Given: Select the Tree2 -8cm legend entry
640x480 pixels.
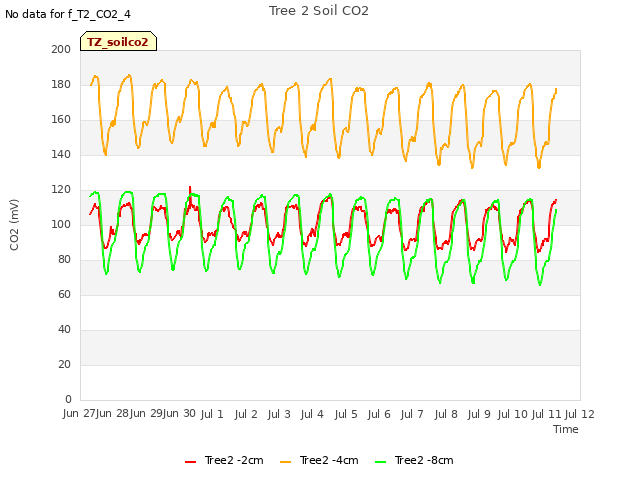Looking at the screenshot, I should tap(414, 460).
